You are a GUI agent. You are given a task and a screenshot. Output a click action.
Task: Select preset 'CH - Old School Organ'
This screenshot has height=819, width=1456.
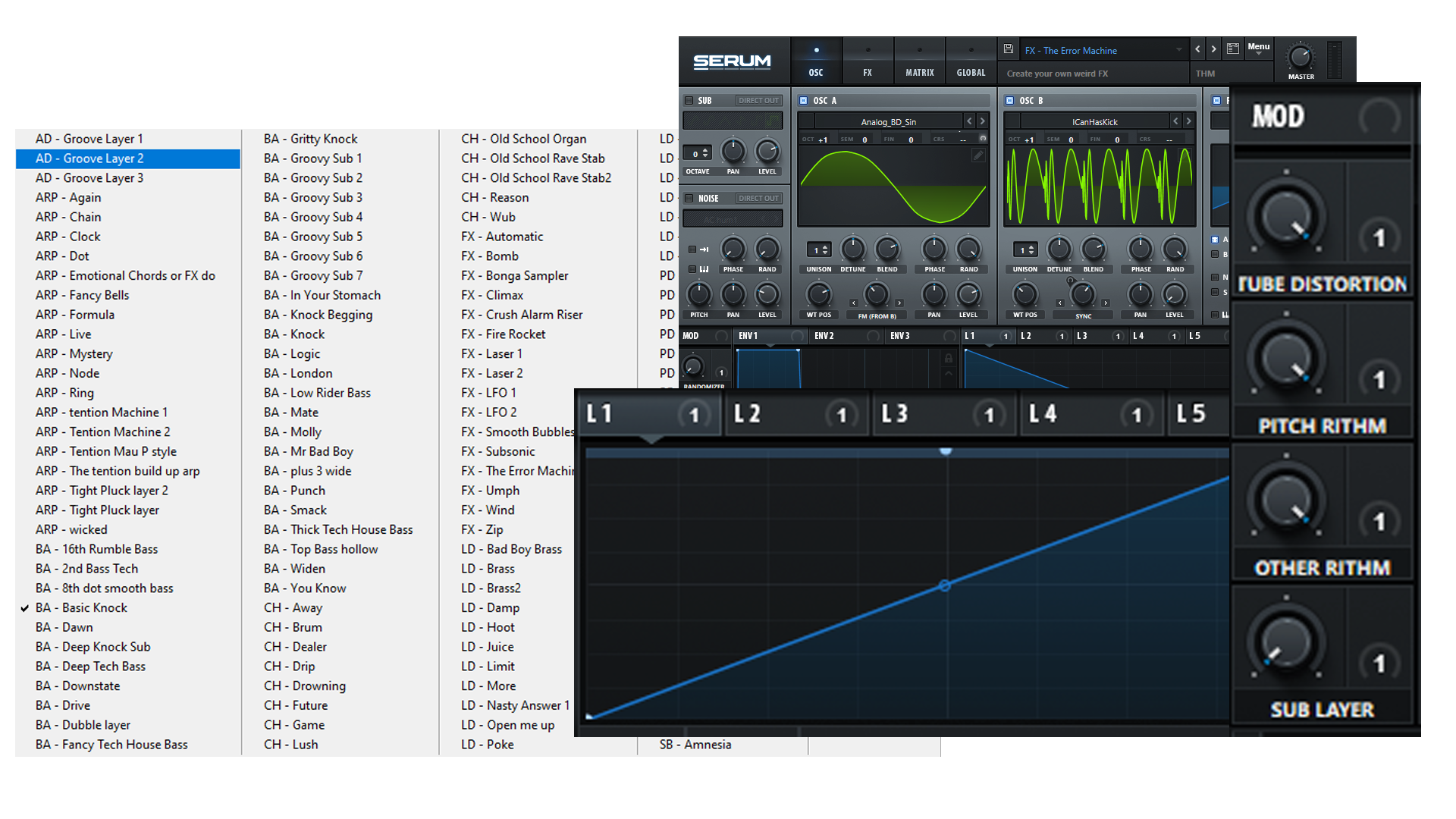point(524,139)
